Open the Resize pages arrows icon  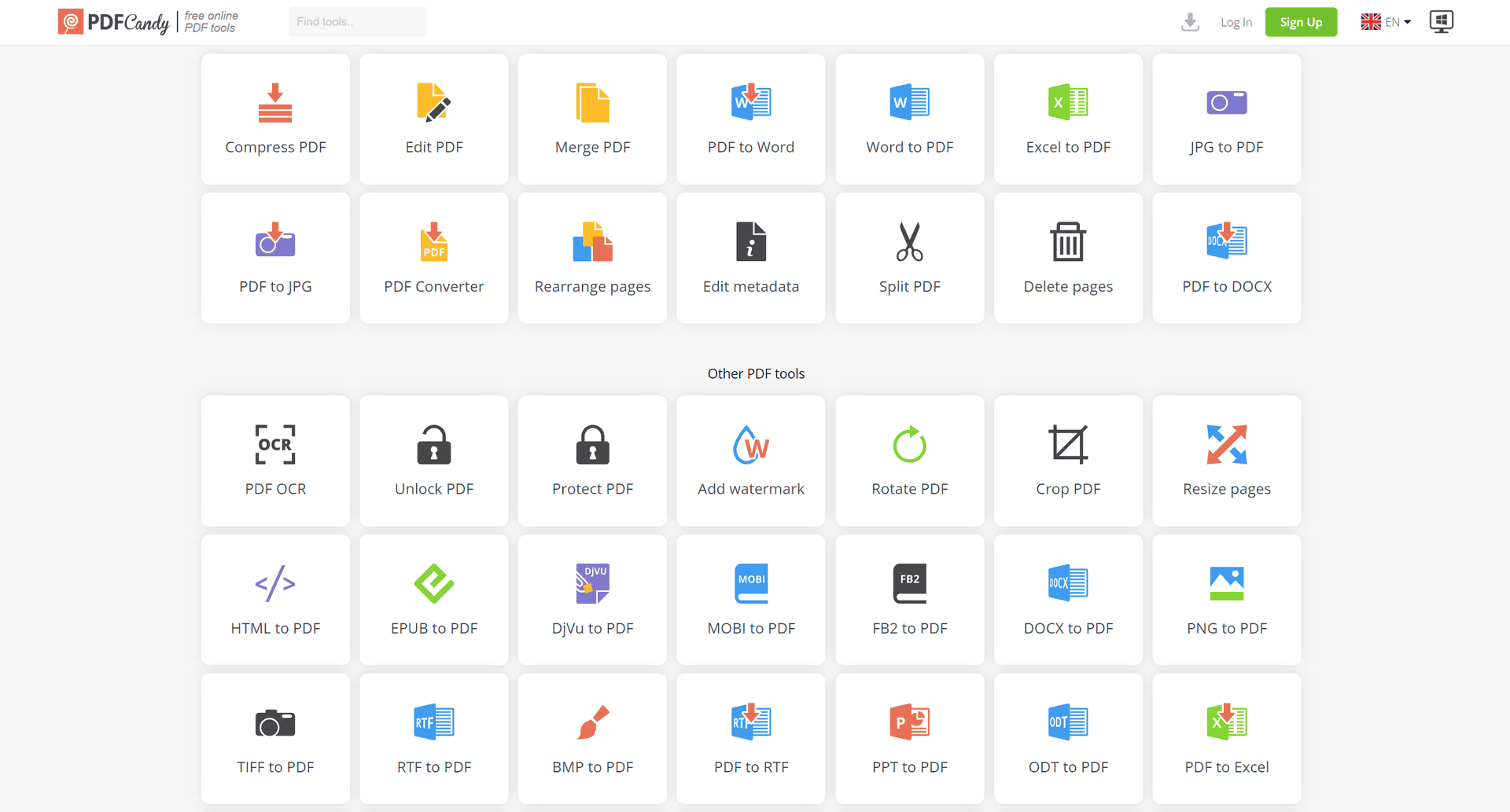pyautogui.click(x=1227, y=444)
